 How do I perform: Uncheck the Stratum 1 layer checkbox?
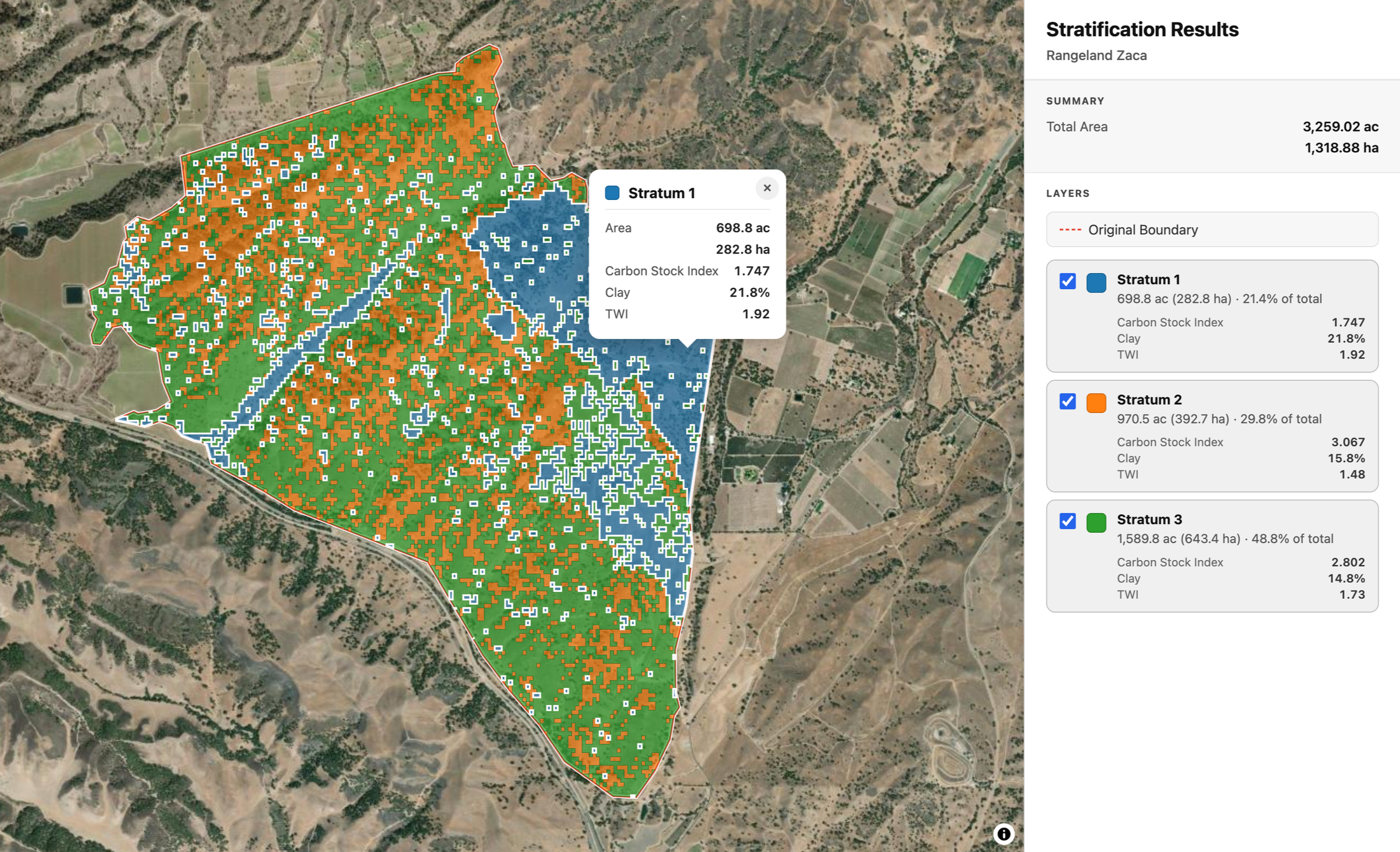pos(1067,281)
